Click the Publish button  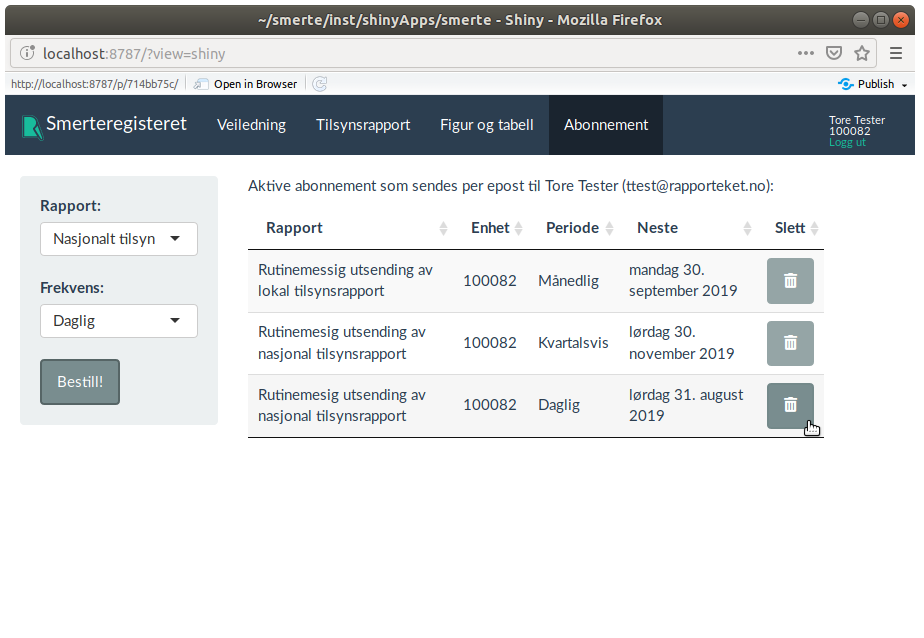point(866,84)
